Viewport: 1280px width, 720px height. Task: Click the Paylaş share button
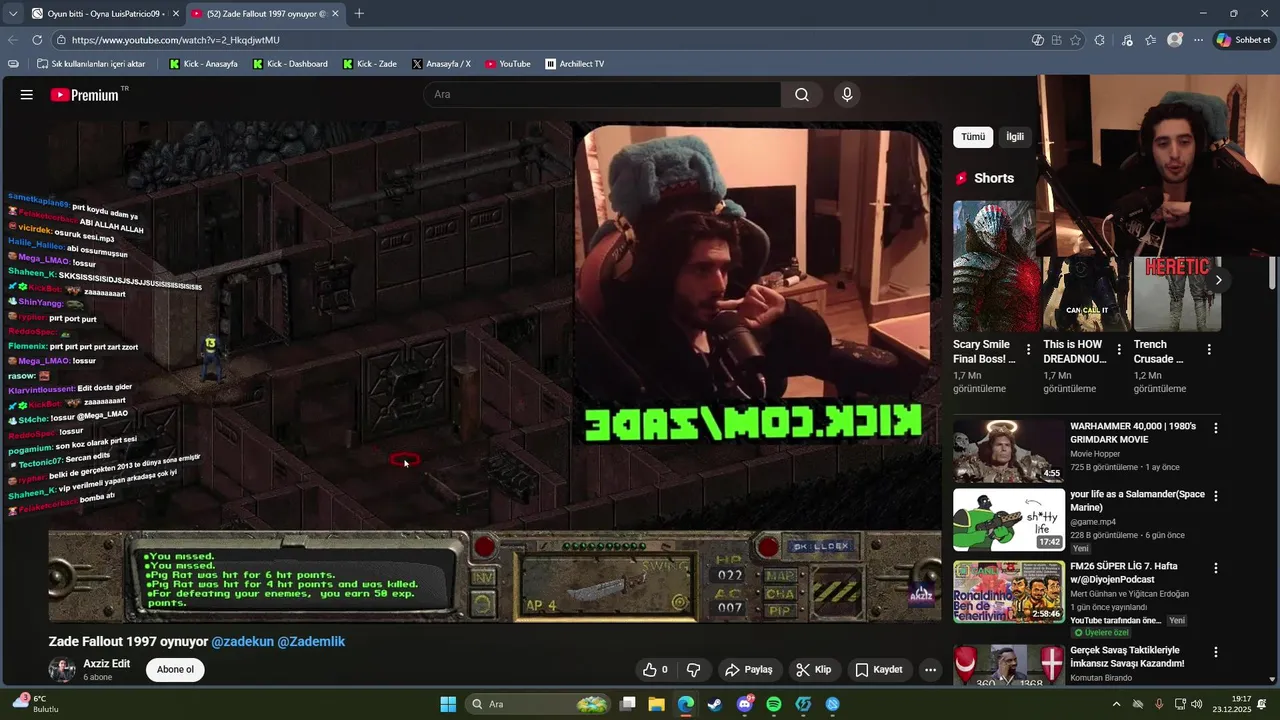click(x=749, y=670)
